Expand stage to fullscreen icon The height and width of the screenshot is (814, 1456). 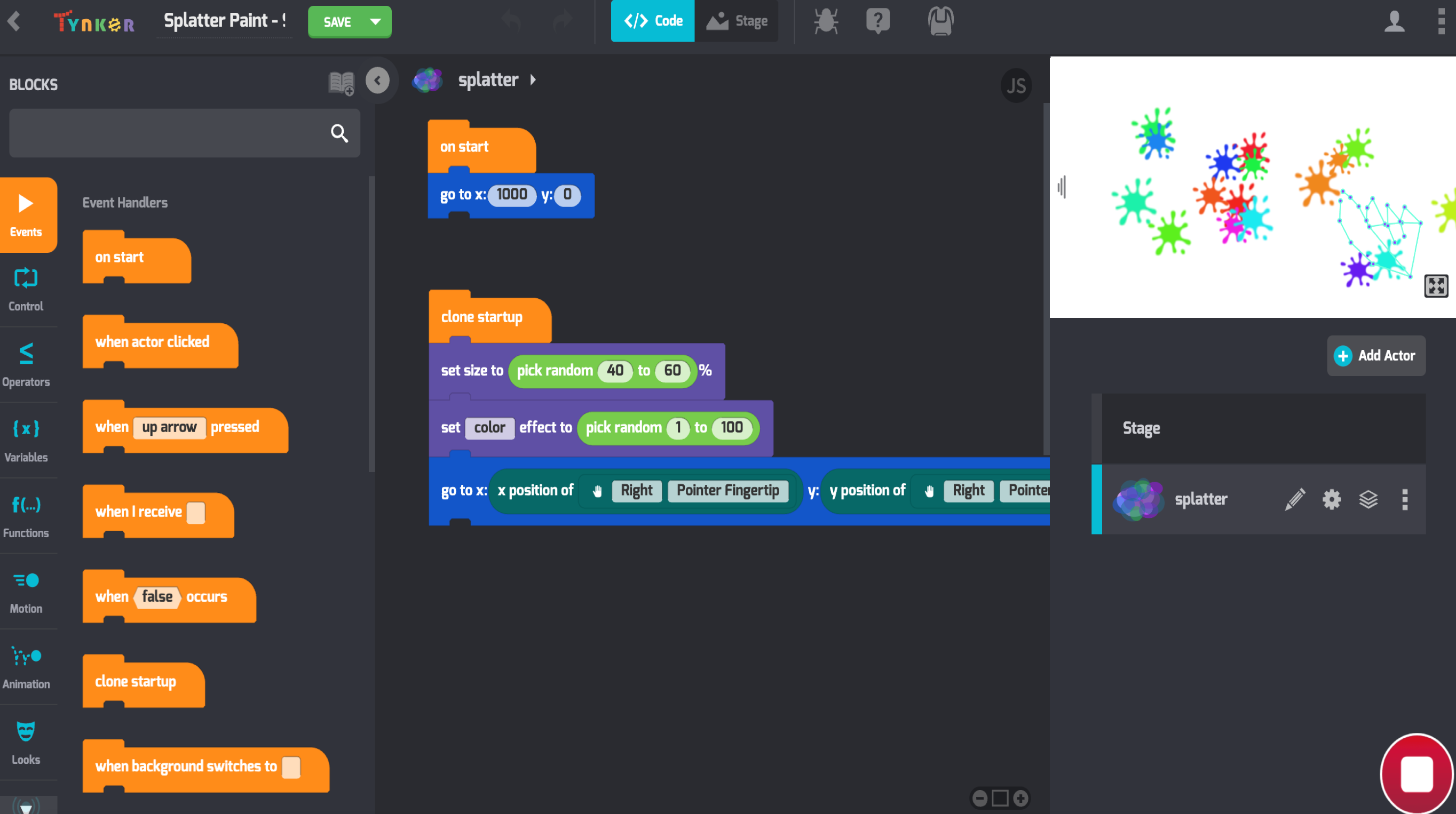click(1436, 286)
